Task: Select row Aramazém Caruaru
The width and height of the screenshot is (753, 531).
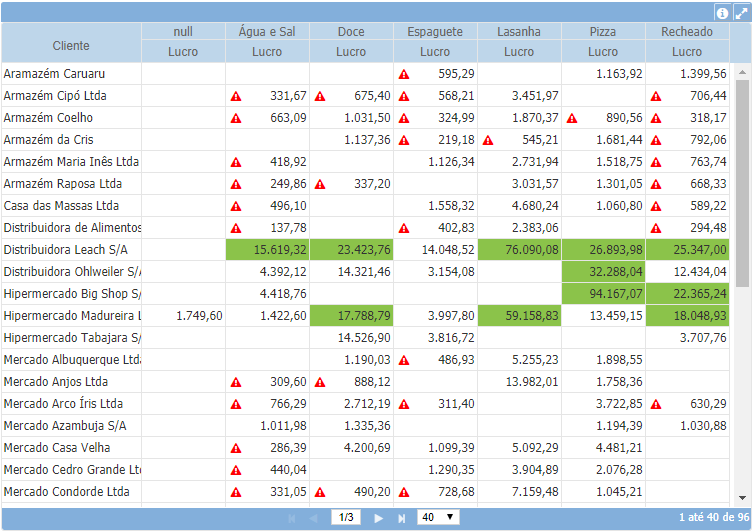Action: [x=365, y=74]
